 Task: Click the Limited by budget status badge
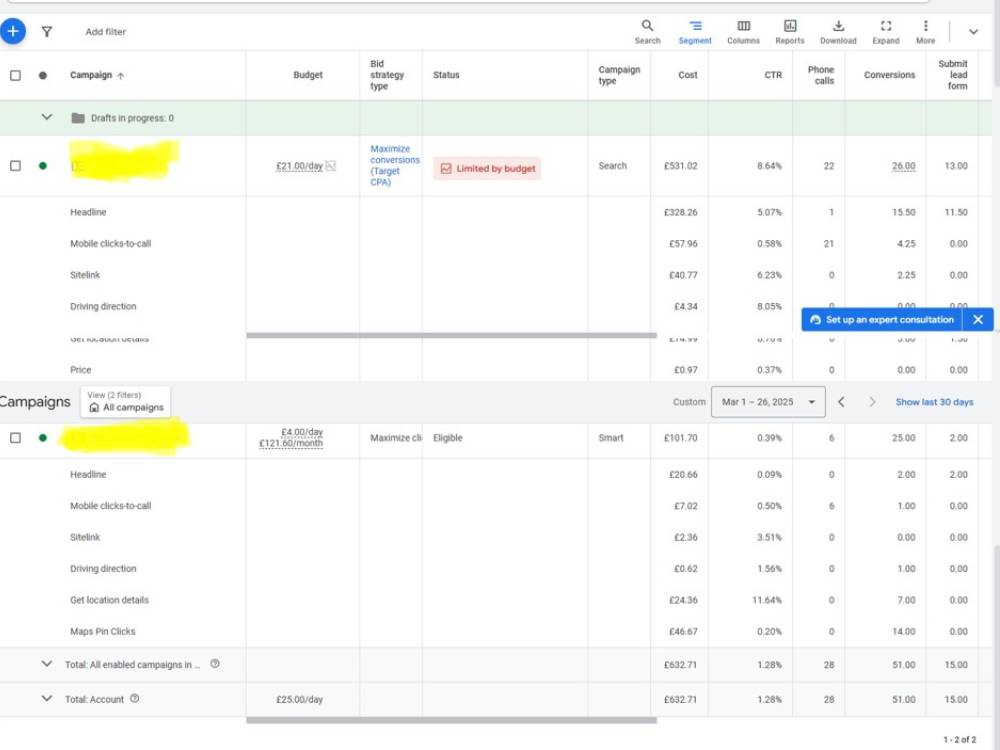(x=488, y=168)
